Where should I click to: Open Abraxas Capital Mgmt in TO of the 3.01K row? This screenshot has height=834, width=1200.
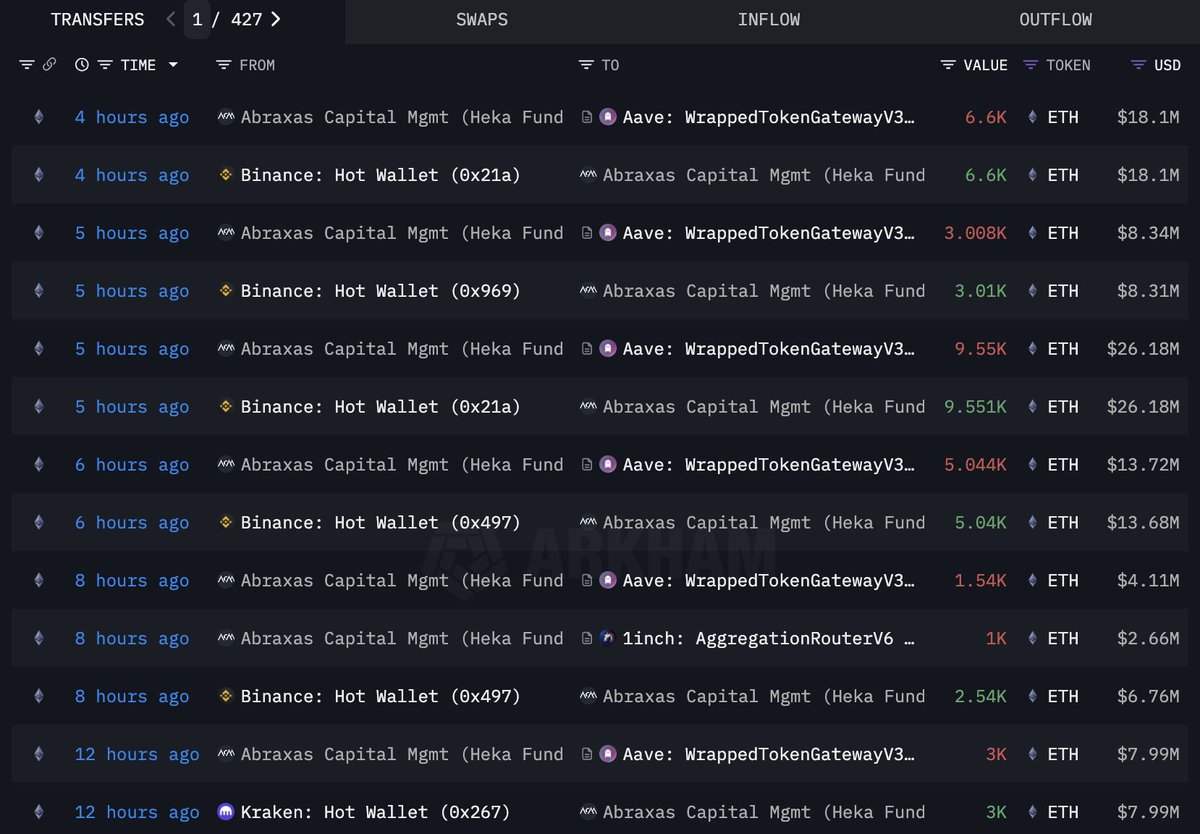point(764,291)
